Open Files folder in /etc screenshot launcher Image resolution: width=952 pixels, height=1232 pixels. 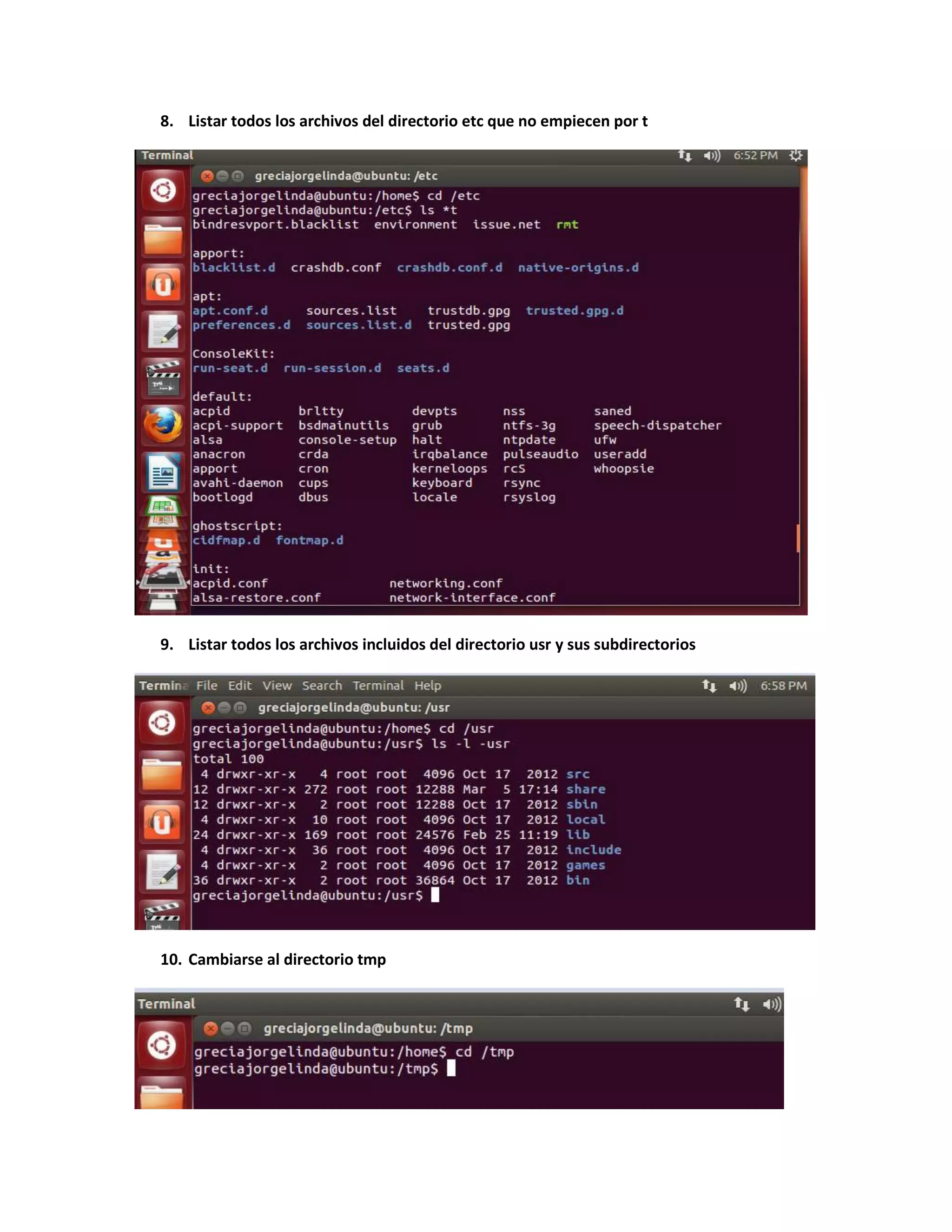(163, 238)
